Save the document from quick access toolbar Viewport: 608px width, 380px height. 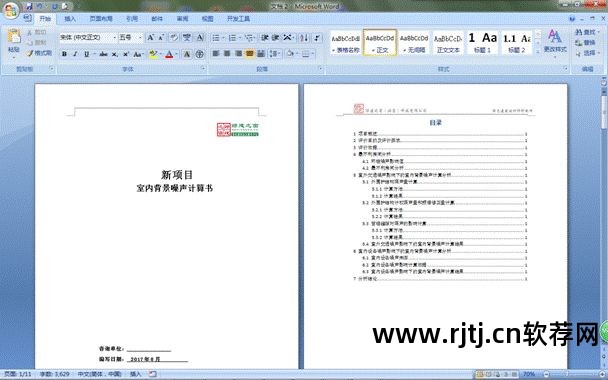point(29,6)
